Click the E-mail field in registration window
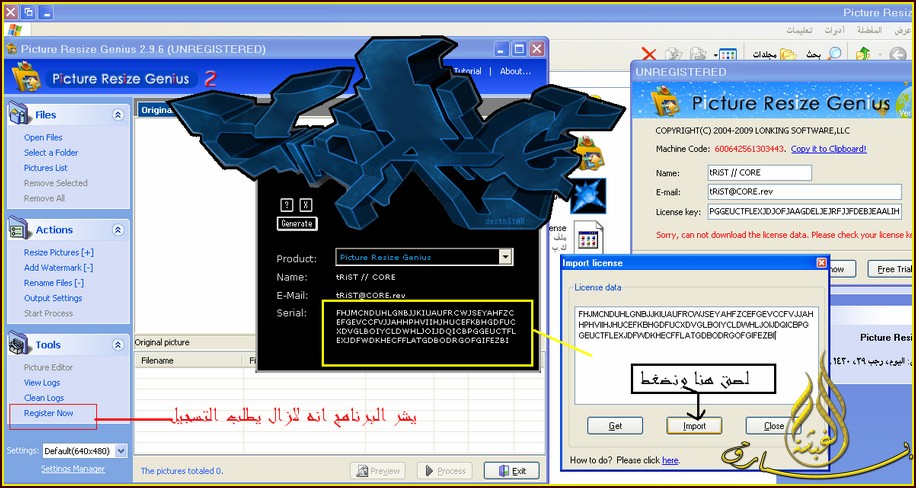This screenshot has width=916, height=488. click(x=804, y=192)
